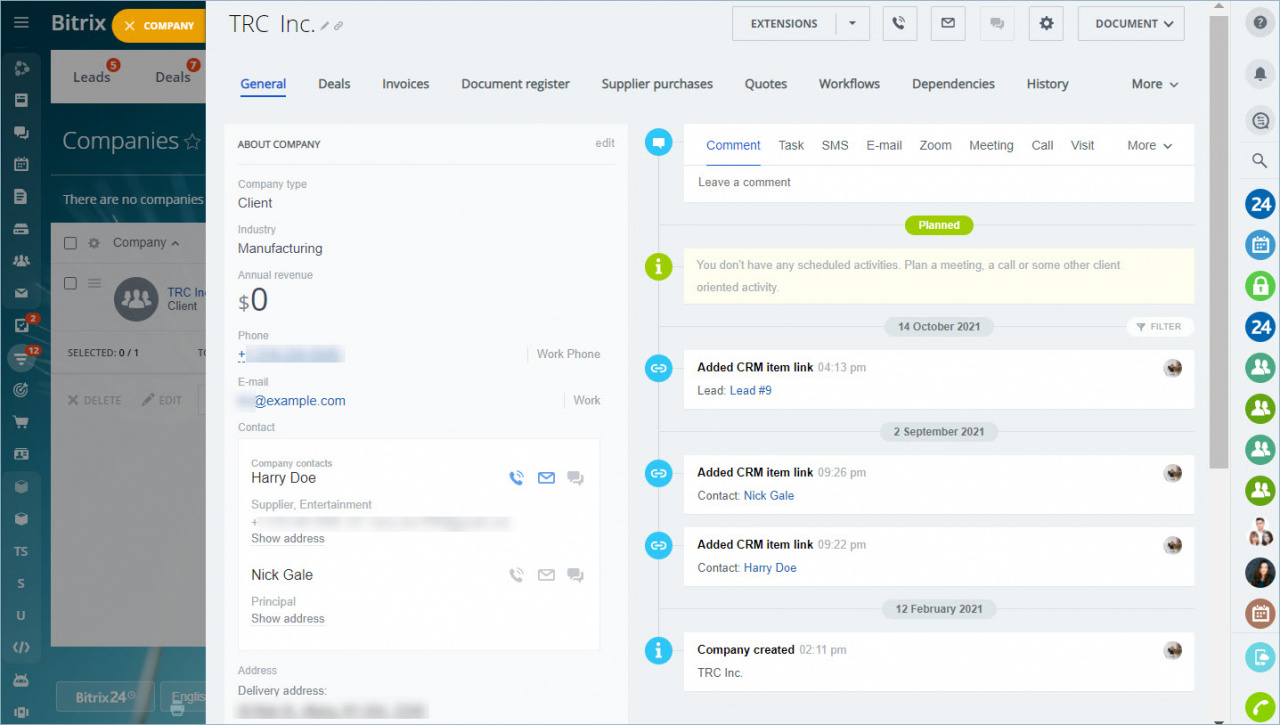Expand the More tabs dropdown in header

point(1155,84)
